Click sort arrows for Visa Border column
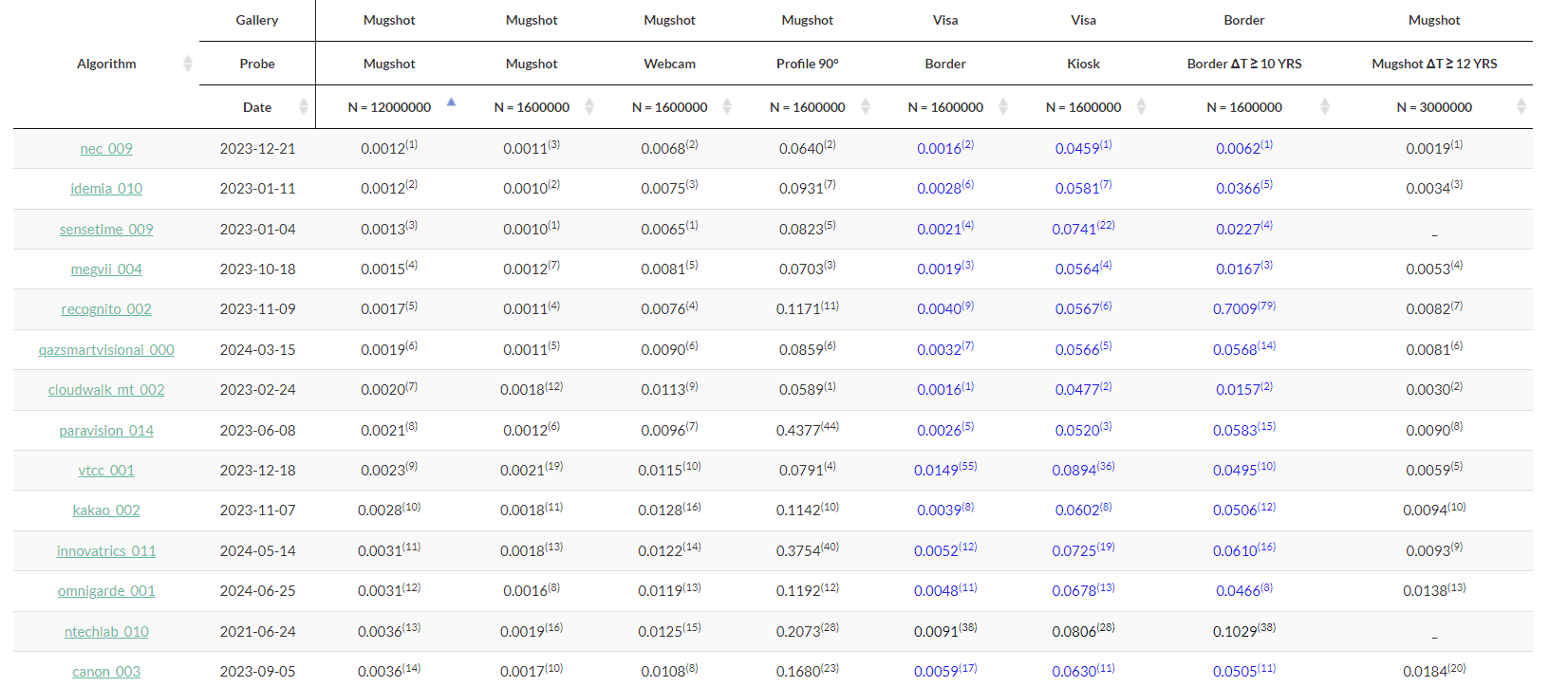The image size is (1568, 687). coord(1002,106)
